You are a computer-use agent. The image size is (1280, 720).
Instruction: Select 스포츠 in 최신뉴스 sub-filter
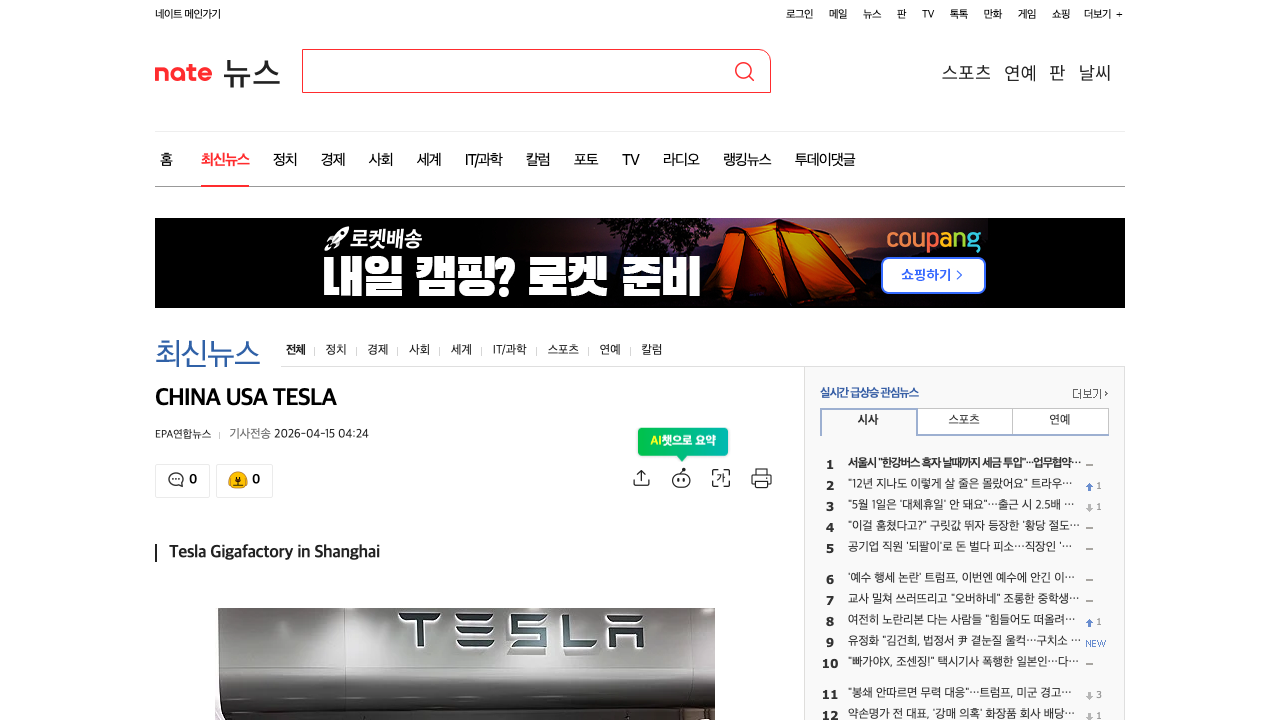pyautogui.click(x=563, y=350)
